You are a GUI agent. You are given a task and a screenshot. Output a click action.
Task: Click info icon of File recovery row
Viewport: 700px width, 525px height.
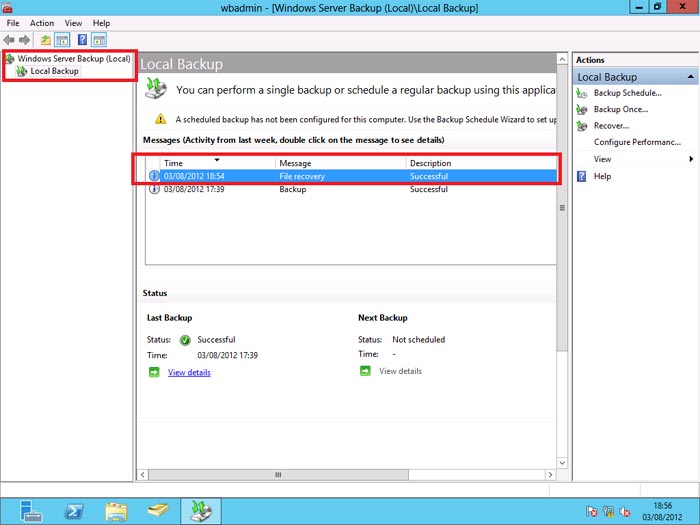click(154, 176)
